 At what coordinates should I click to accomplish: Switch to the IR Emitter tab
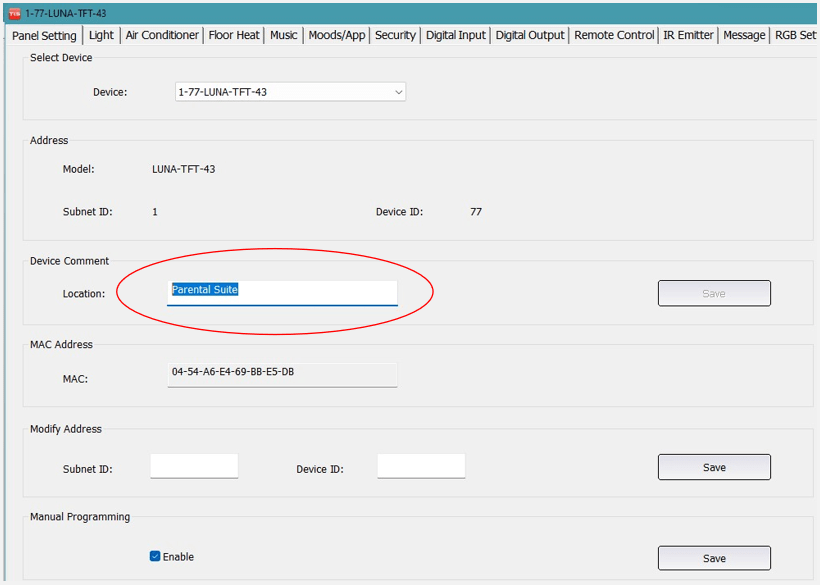(688, 35)
